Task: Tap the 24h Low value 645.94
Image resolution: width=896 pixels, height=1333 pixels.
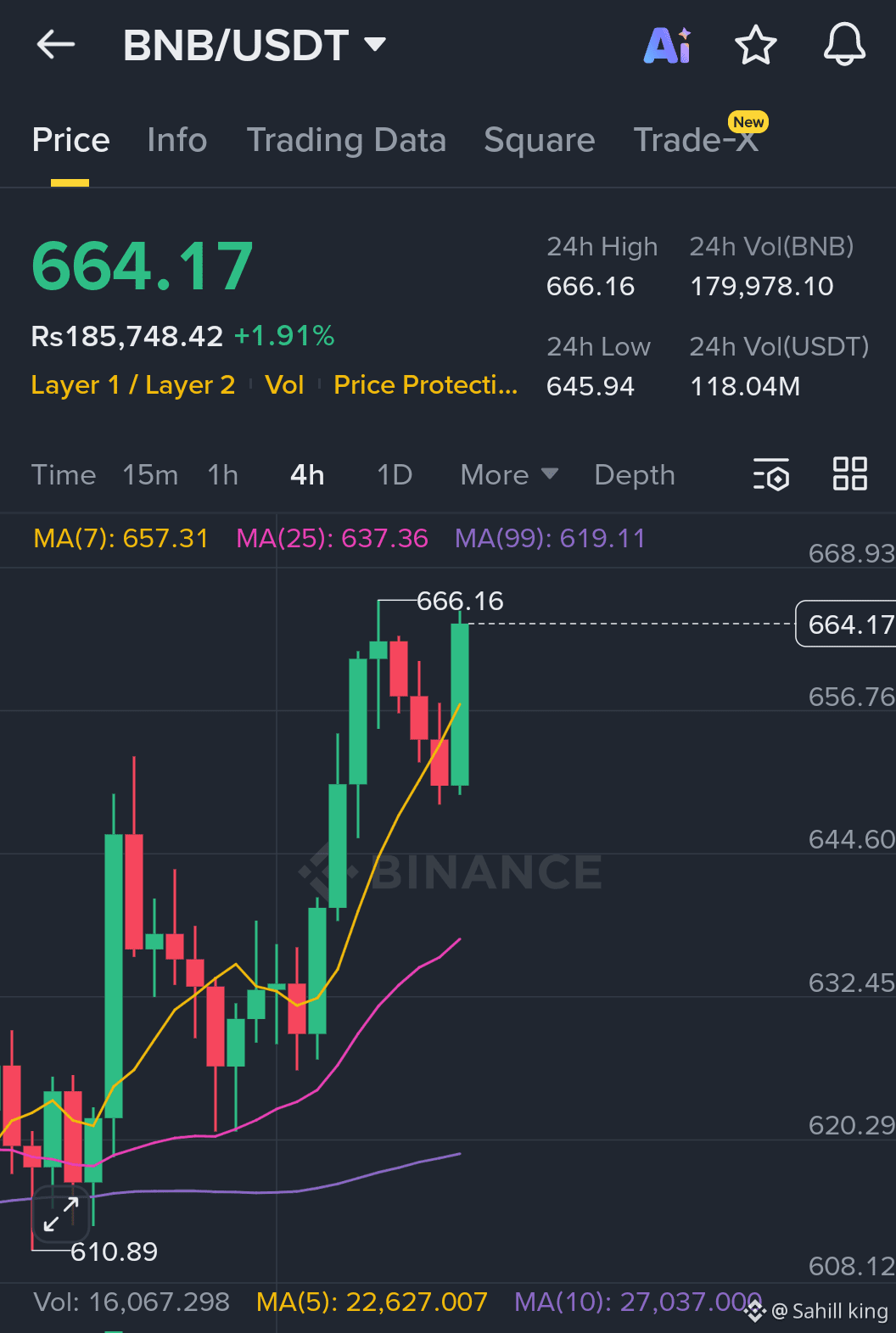Action: click(591, 387)
